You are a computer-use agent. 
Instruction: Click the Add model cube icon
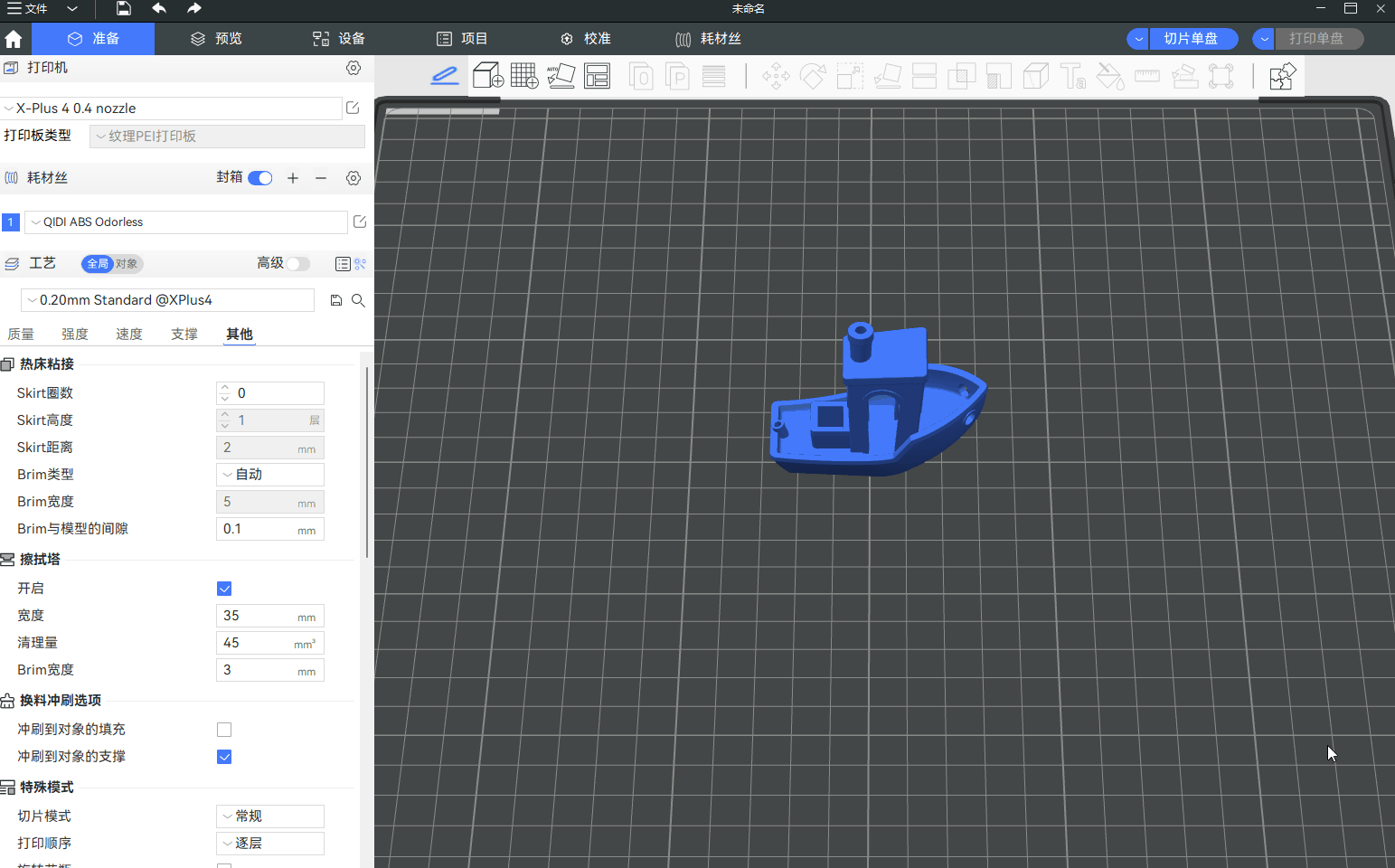pos(488,76)
